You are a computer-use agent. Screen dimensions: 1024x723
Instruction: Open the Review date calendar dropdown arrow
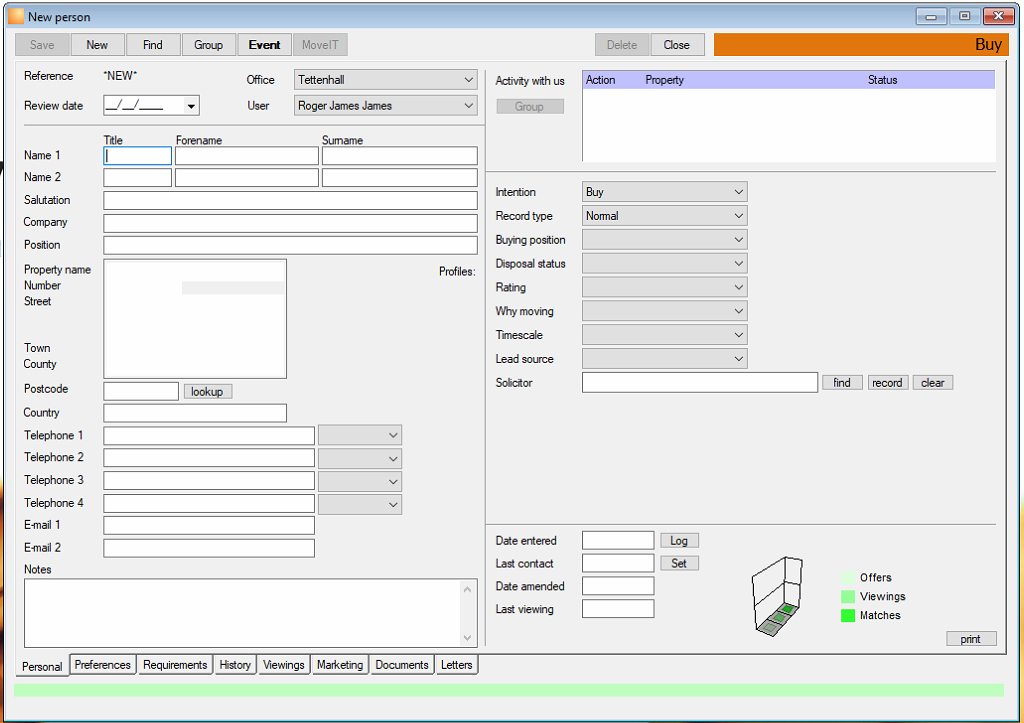191,106
